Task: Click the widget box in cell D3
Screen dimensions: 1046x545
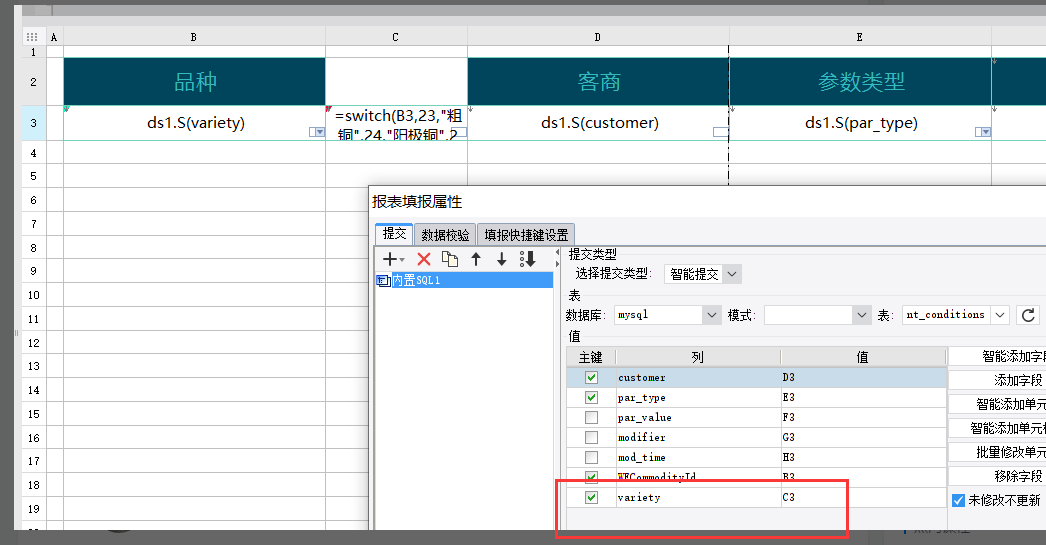Action: (720, 132)
